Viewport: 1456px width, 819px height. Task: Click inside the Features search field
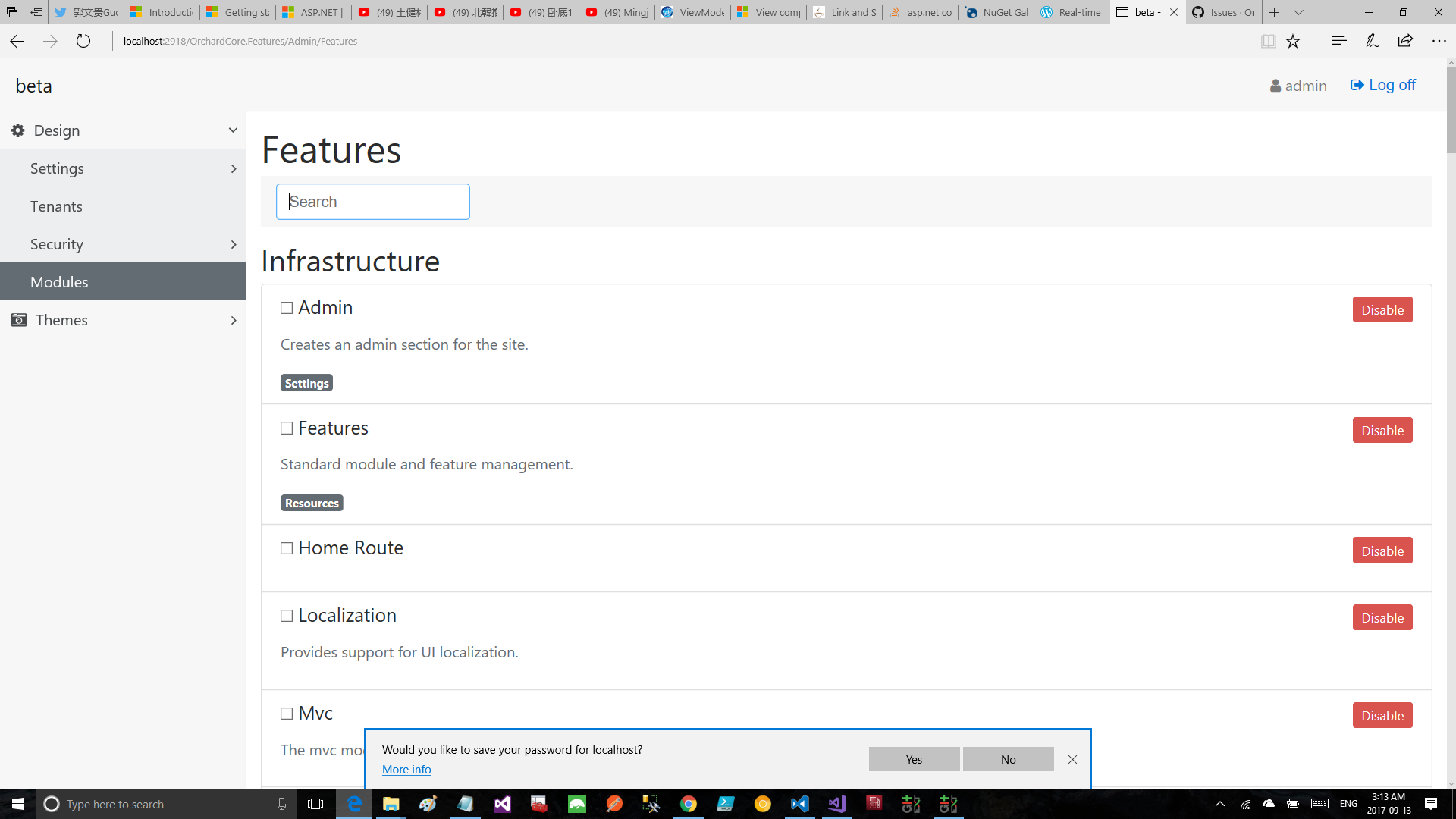[372, 201]
